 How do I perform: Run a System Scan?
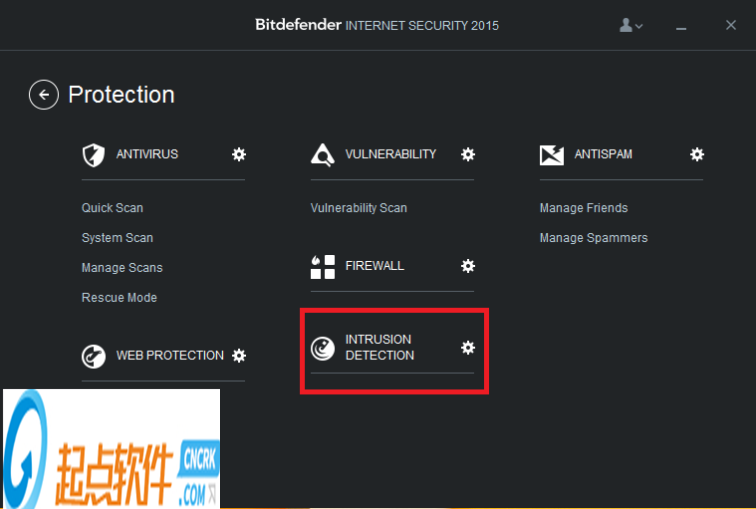click(117, 238)
